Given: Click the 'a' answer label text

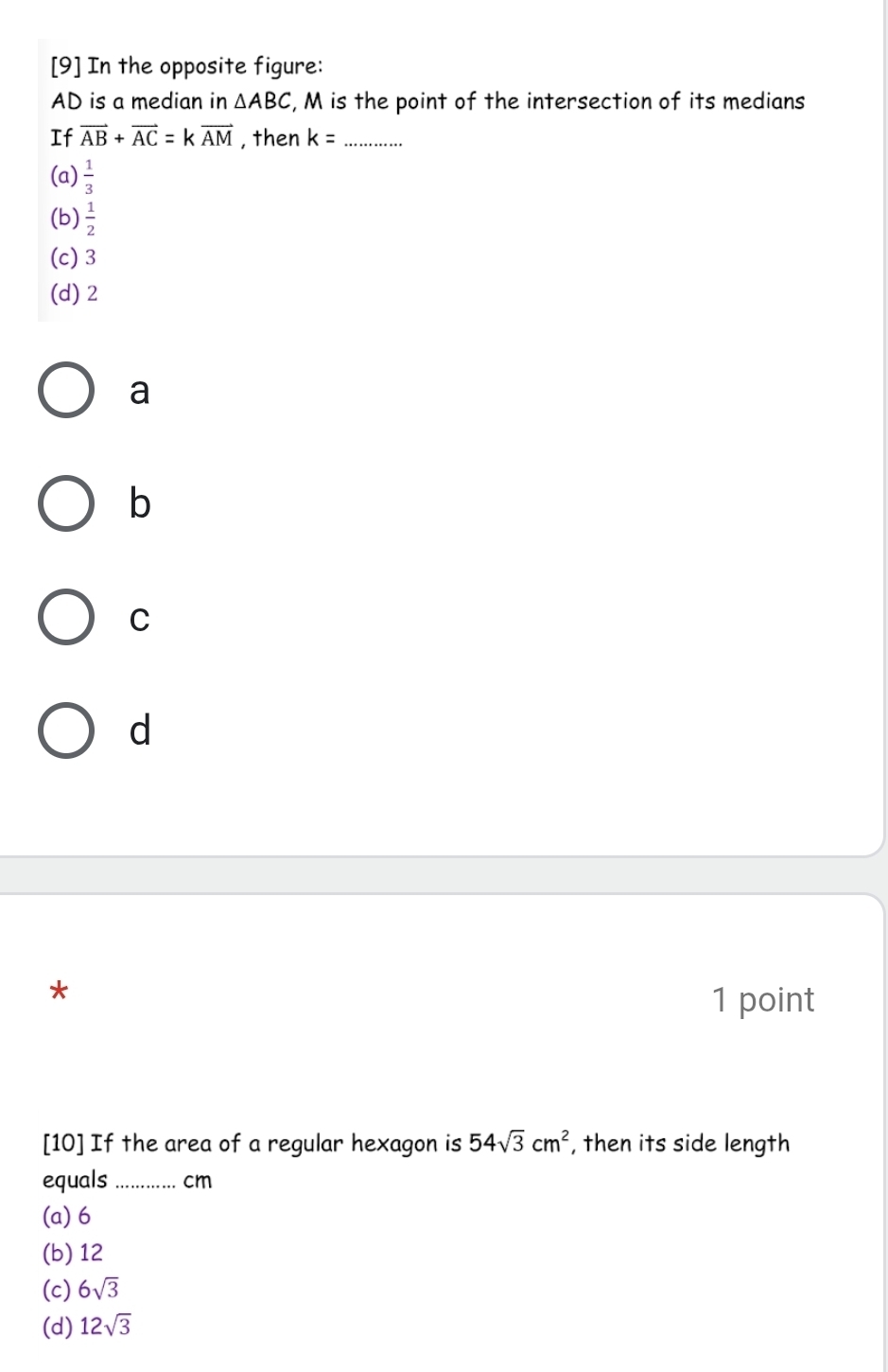Looking at the screenshot, I should [139, 391].
